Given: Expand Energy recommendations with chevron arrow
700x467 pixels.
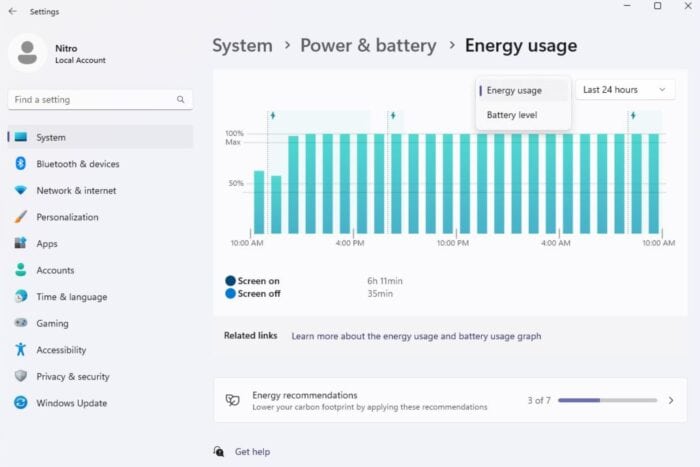Looking at the screenshot, I should (x=671, y=400).
